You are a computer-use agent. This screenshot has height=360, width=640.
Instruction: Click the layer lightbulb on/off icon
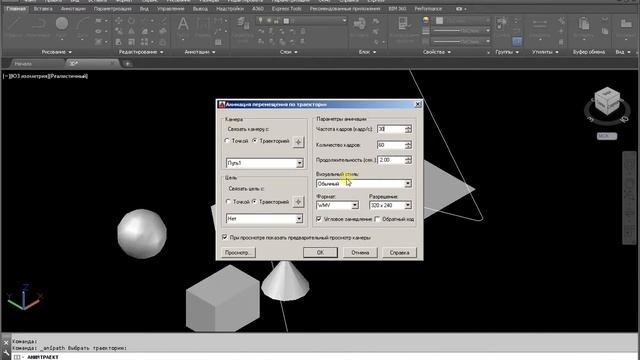point(261,20)
